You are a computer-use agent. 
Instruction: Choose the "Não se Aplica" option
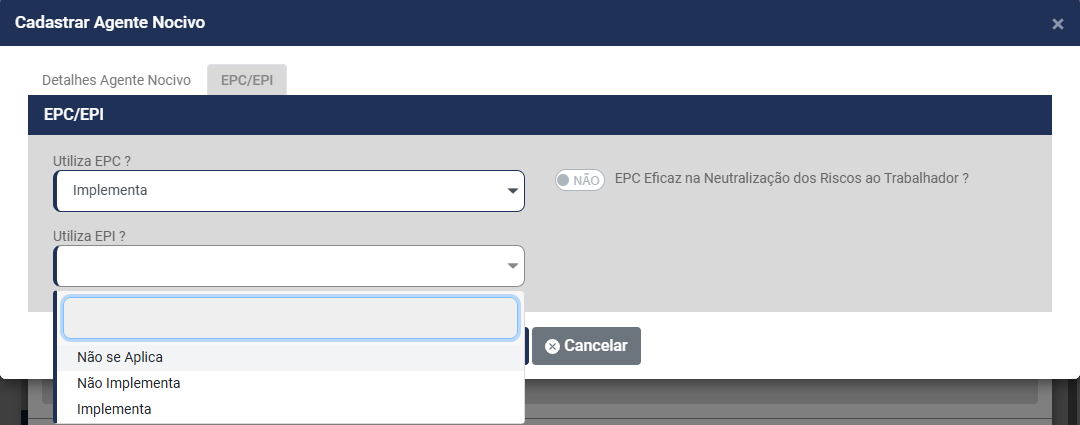tap(120, 357)
